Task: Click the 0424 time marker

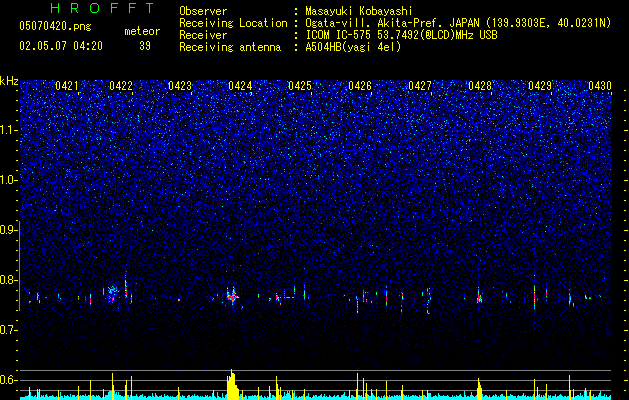Action: pyautogui.click(x=240, y=86)
